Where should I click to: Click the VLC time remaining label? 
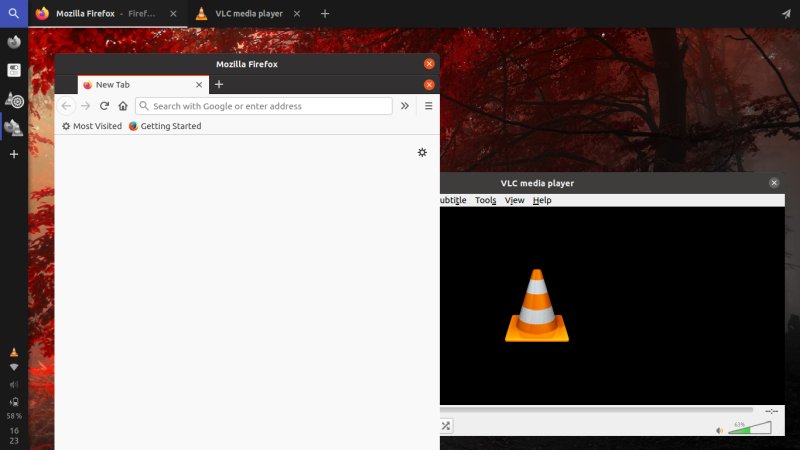coord(771,411)
